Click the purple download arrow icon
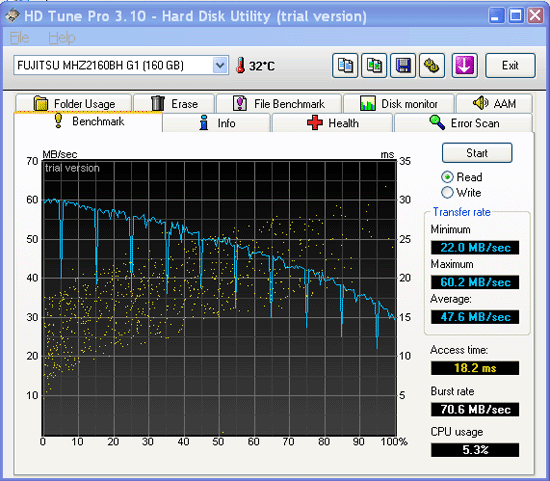Viewport: 550px width, 481px height. pos(464,66)
